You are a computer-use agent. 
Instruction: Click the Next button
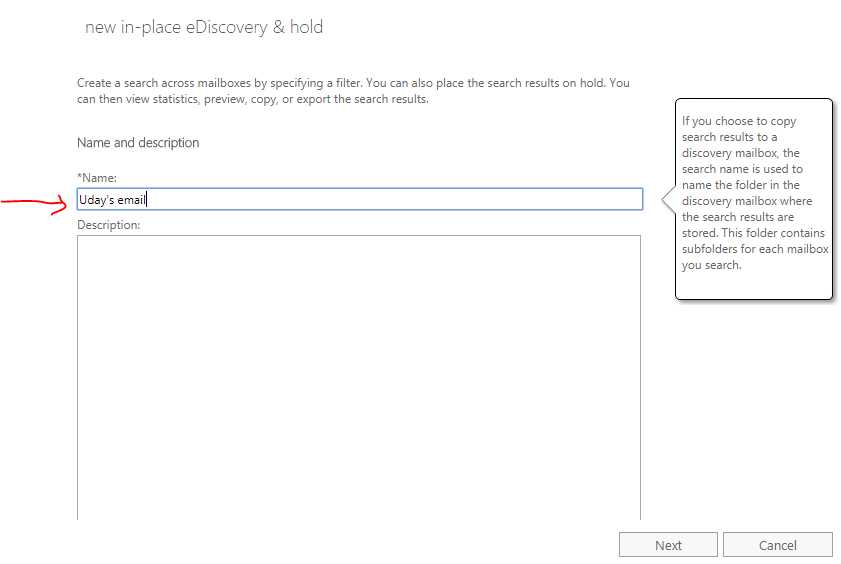668,545
